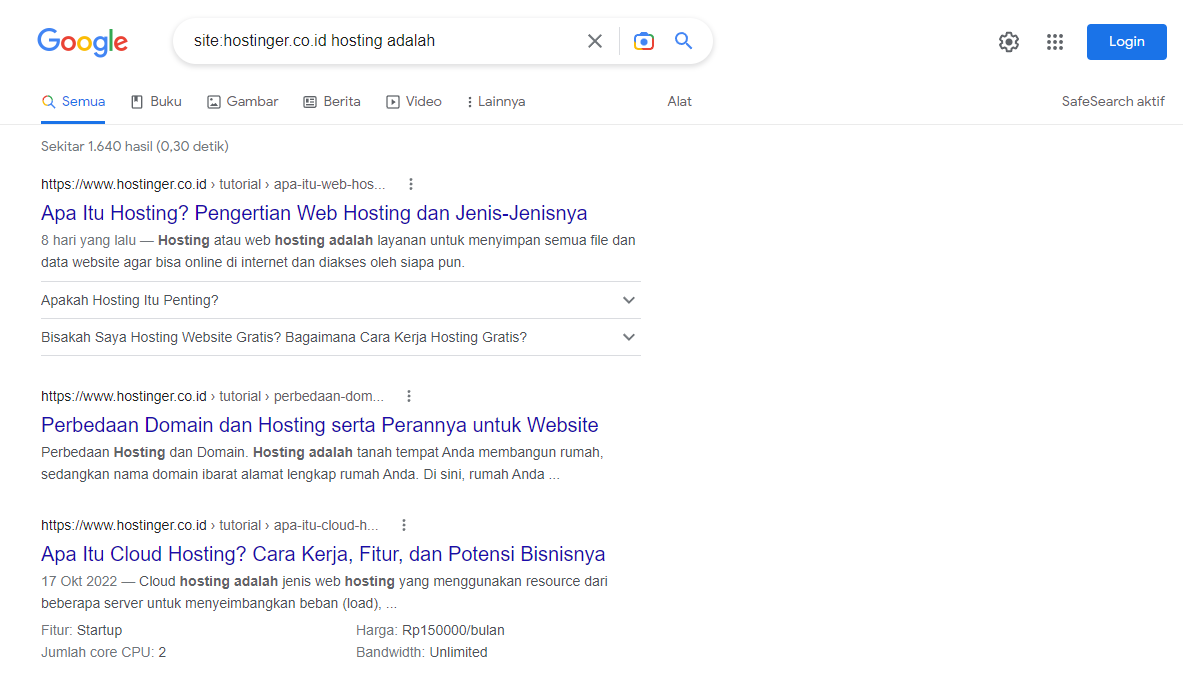This screenshot has width=1183, height=683.
Task: Click SafeSearch aktif setting
Action: pos(1113,102)
